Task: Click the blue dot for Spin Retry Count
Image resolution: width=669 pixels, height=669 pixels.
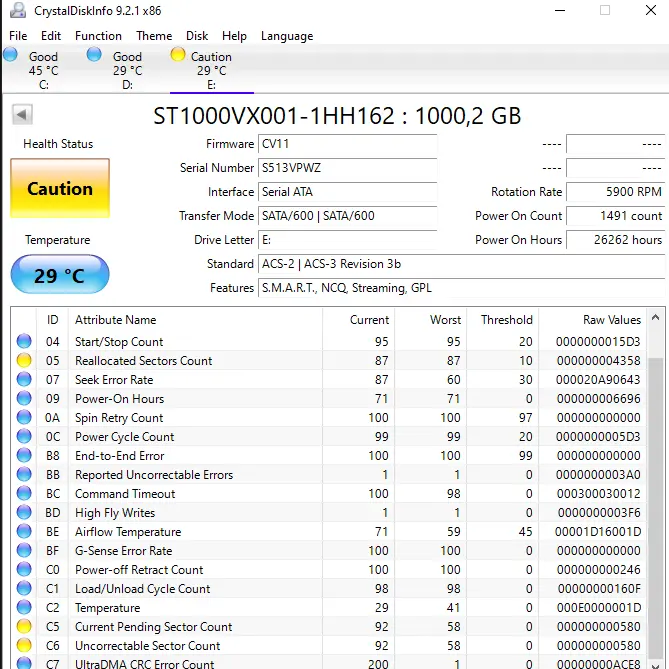Action: click(x=24, y=417)
